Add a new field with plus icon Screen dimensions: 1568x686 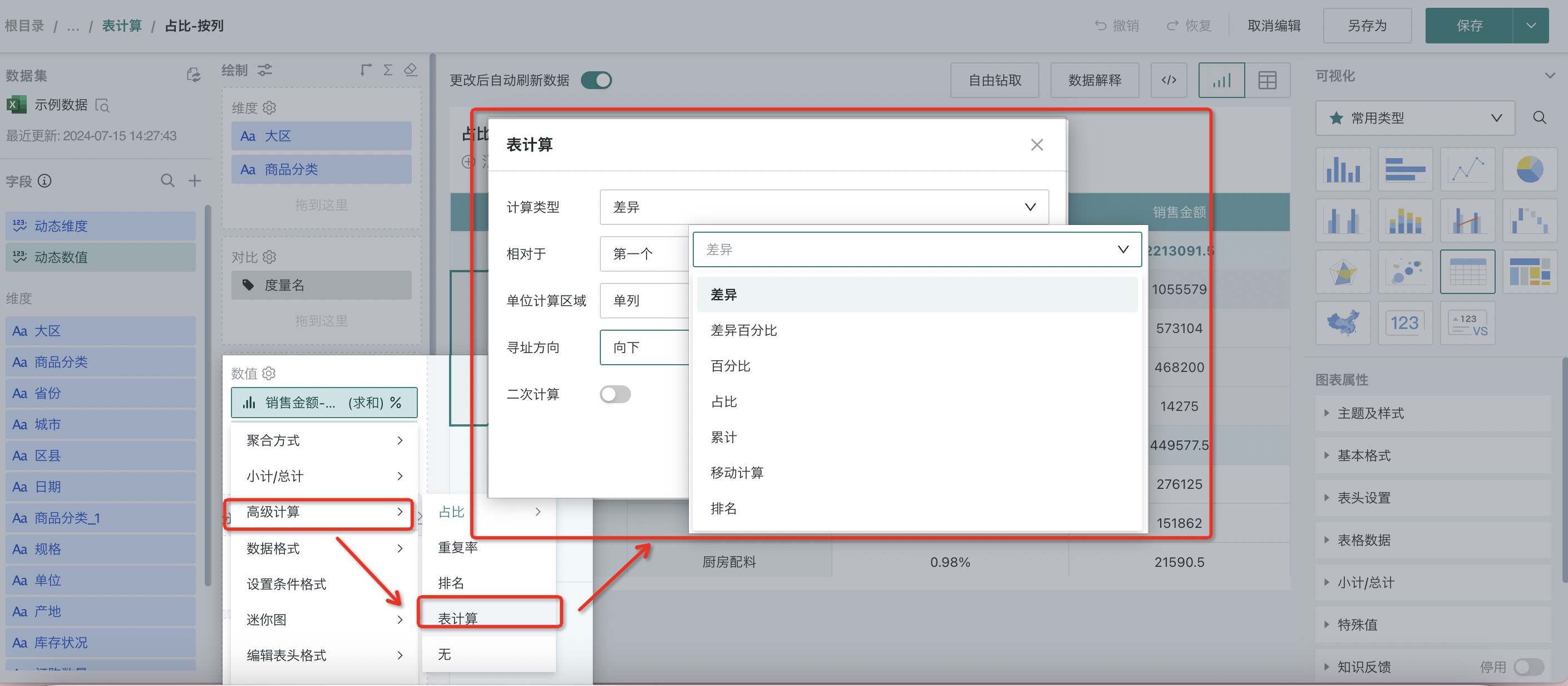point(194,181)
